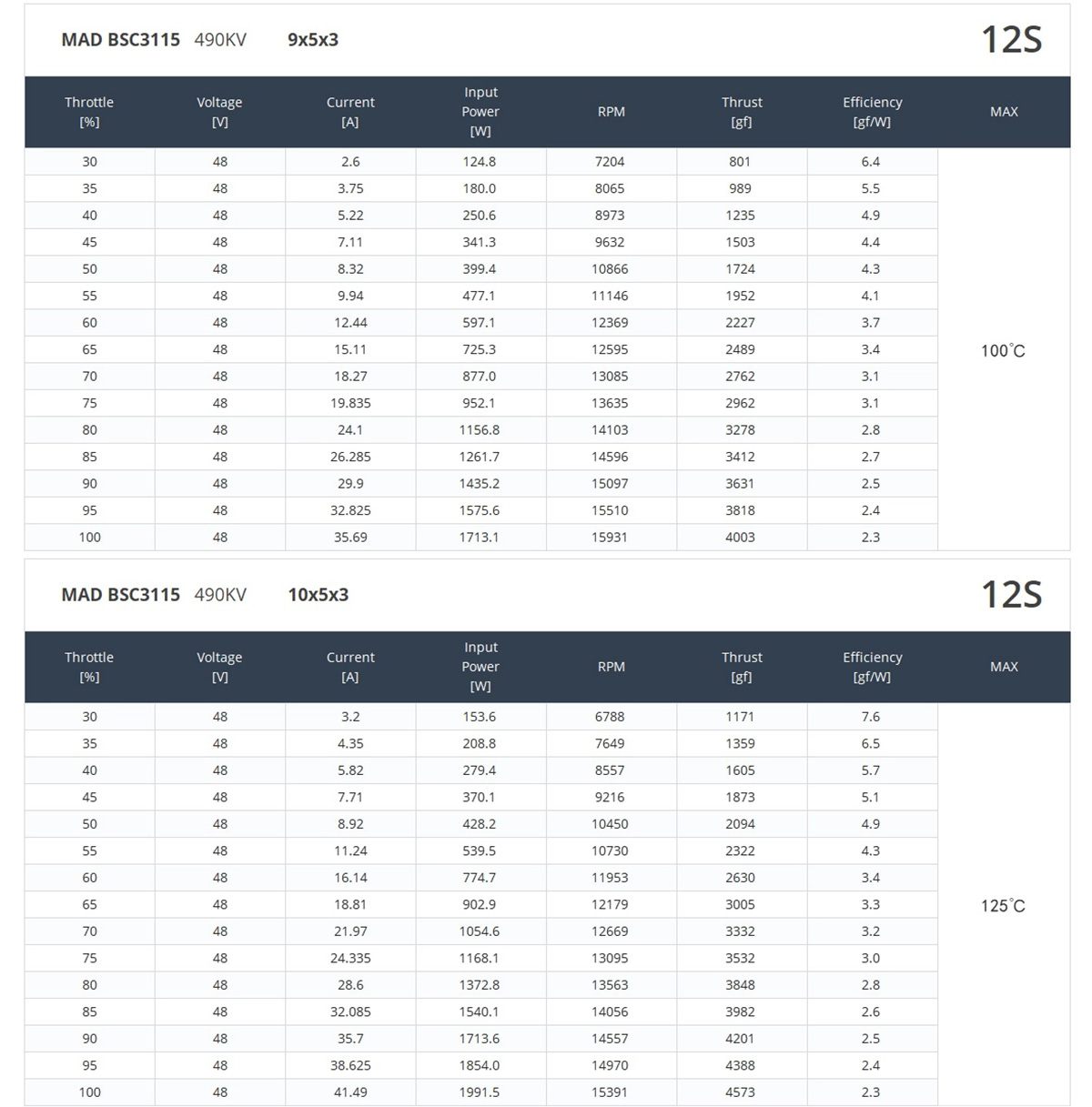This screenshot has width=1092, height=1107.
Task: Click the Current header in the 9x5x3 table
Action: click(x=350, y=112)
